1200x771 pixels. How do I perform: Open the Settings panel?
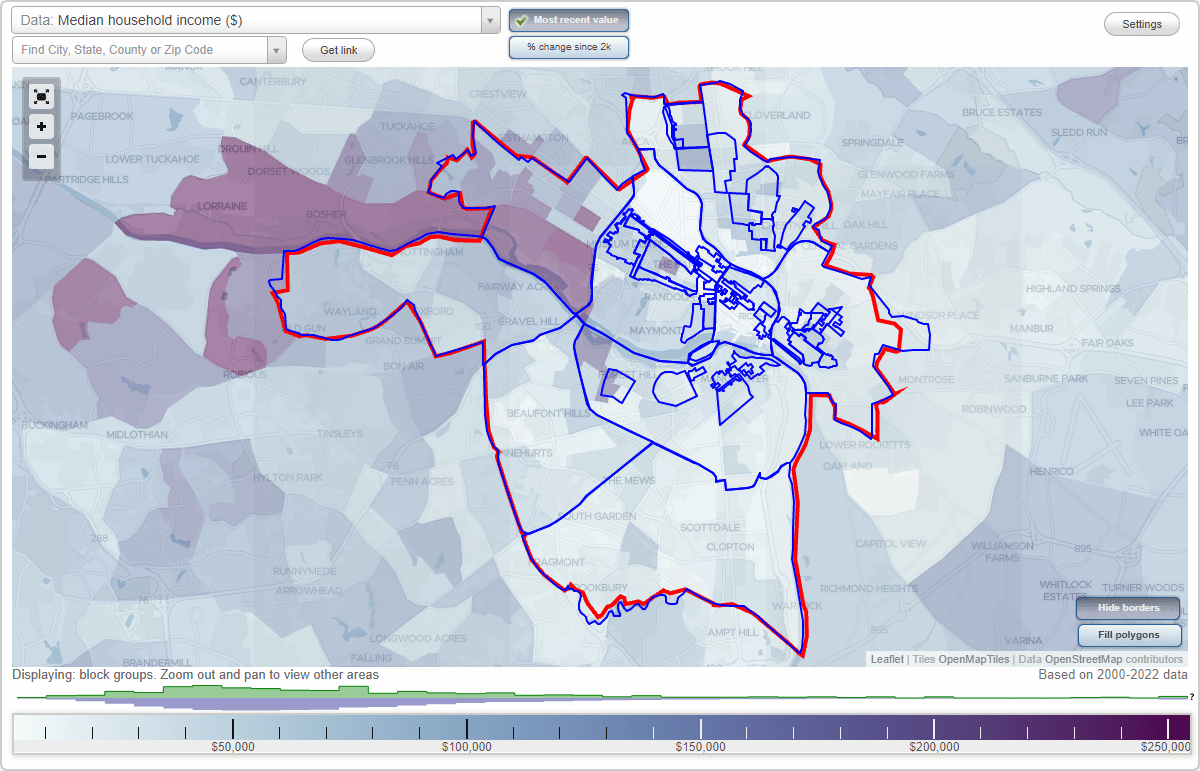(x=1141, y=23)
